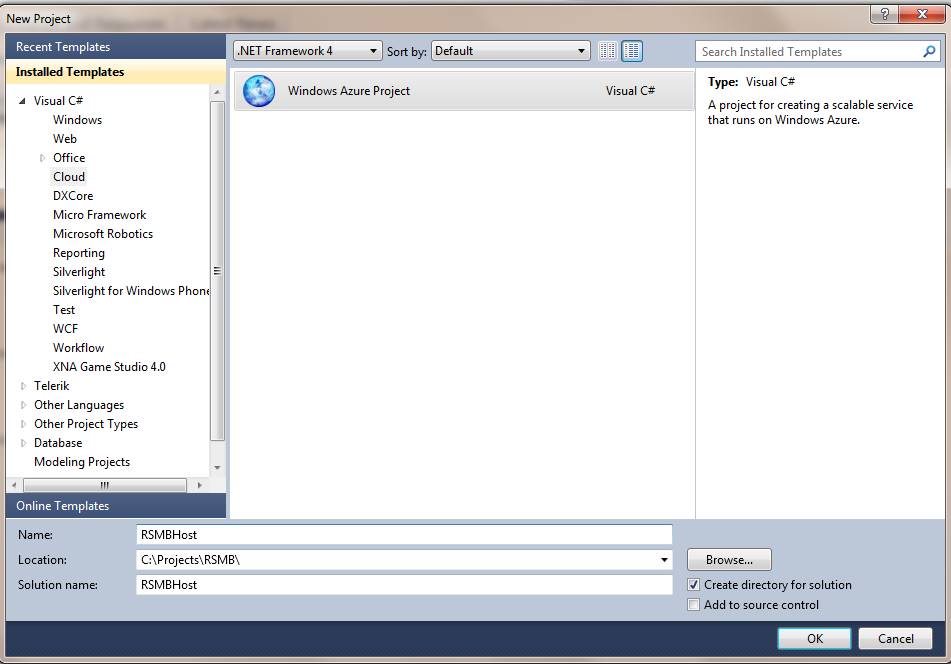Open the Sort by Default dropdown

click(x=511, y=51)
